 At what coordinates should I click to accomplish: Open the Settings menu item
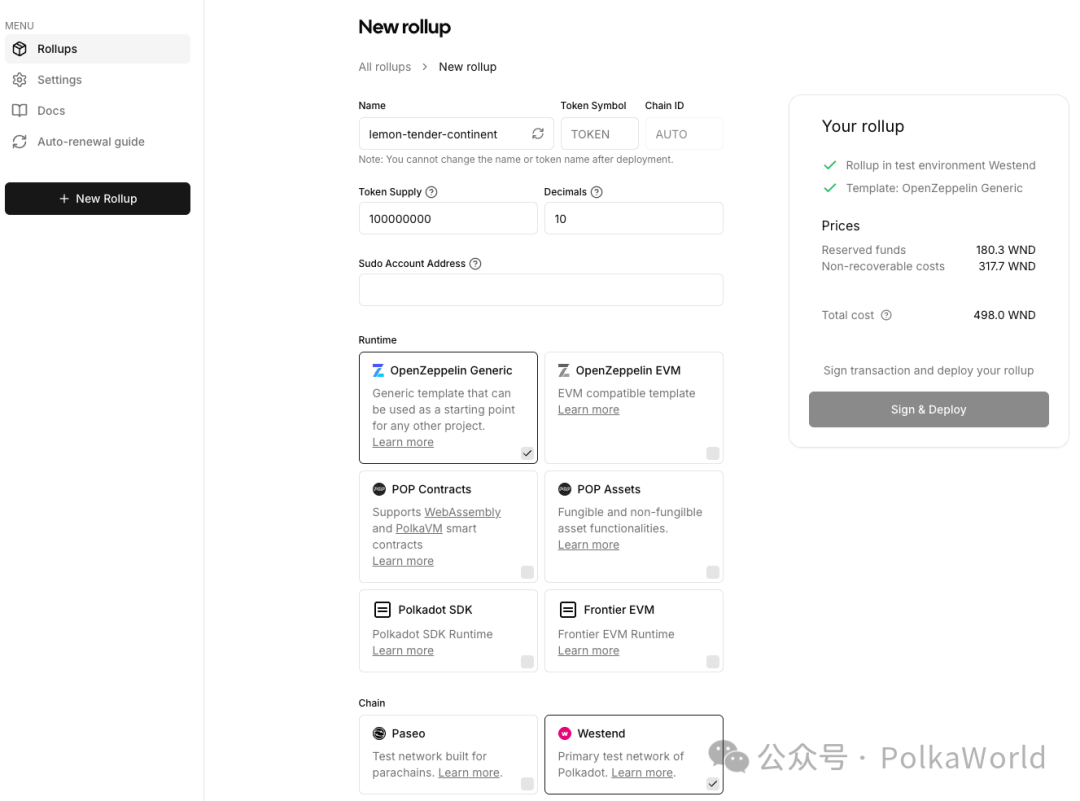pos(60,80)
